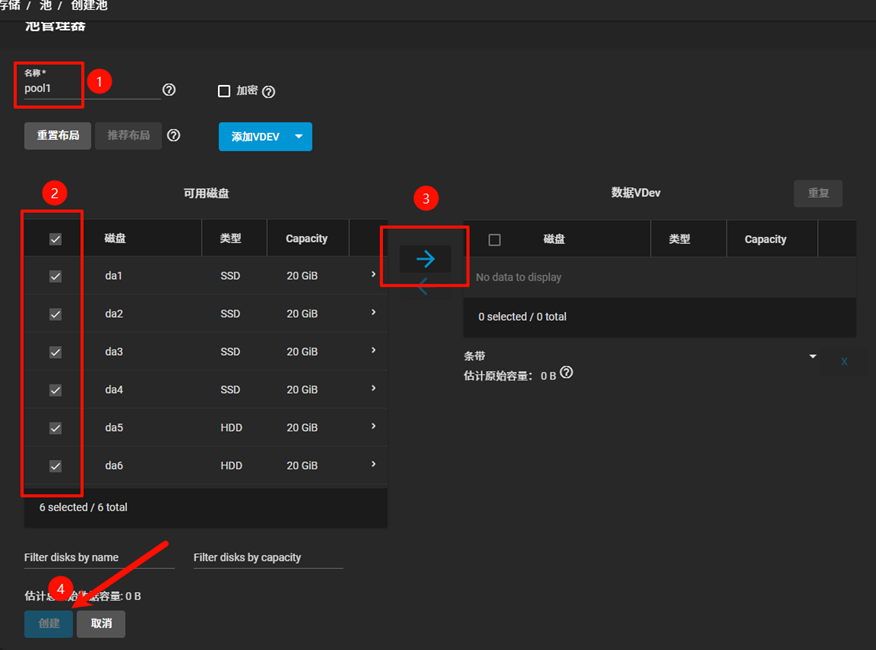Click the left arrow to remove disks
The width and height of the screenshot is (876, 650).
(423, 288)
